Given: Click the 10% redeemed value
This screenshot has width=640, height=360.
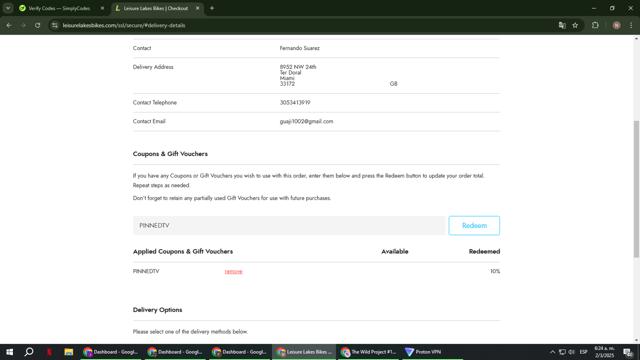Looking at the screenshot, I should (x=495, y=271).
